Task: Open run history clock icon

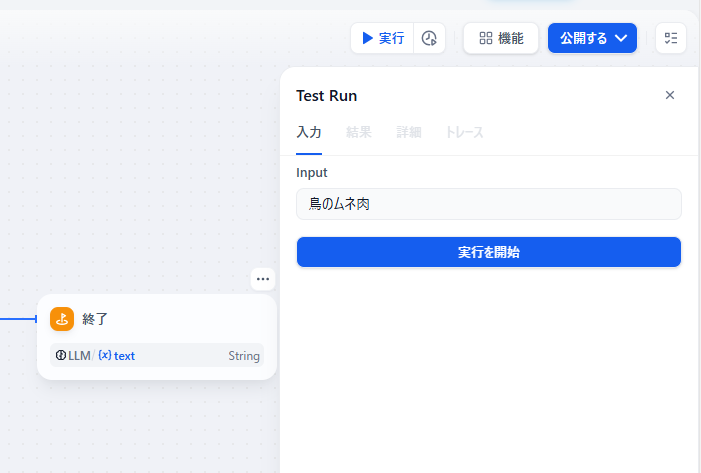Action: pos(429,38)
